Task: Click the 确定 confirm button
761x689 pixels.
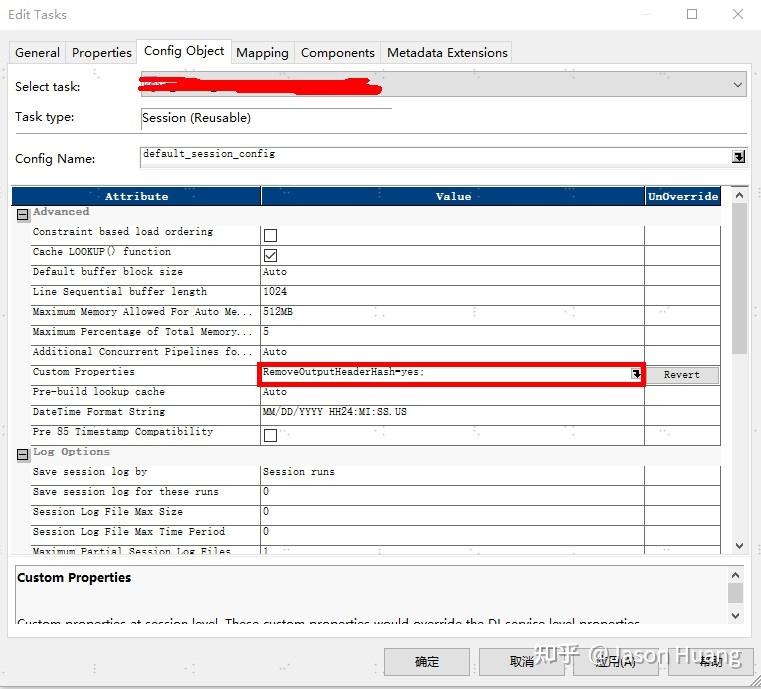Action: [x=427, y=661]
